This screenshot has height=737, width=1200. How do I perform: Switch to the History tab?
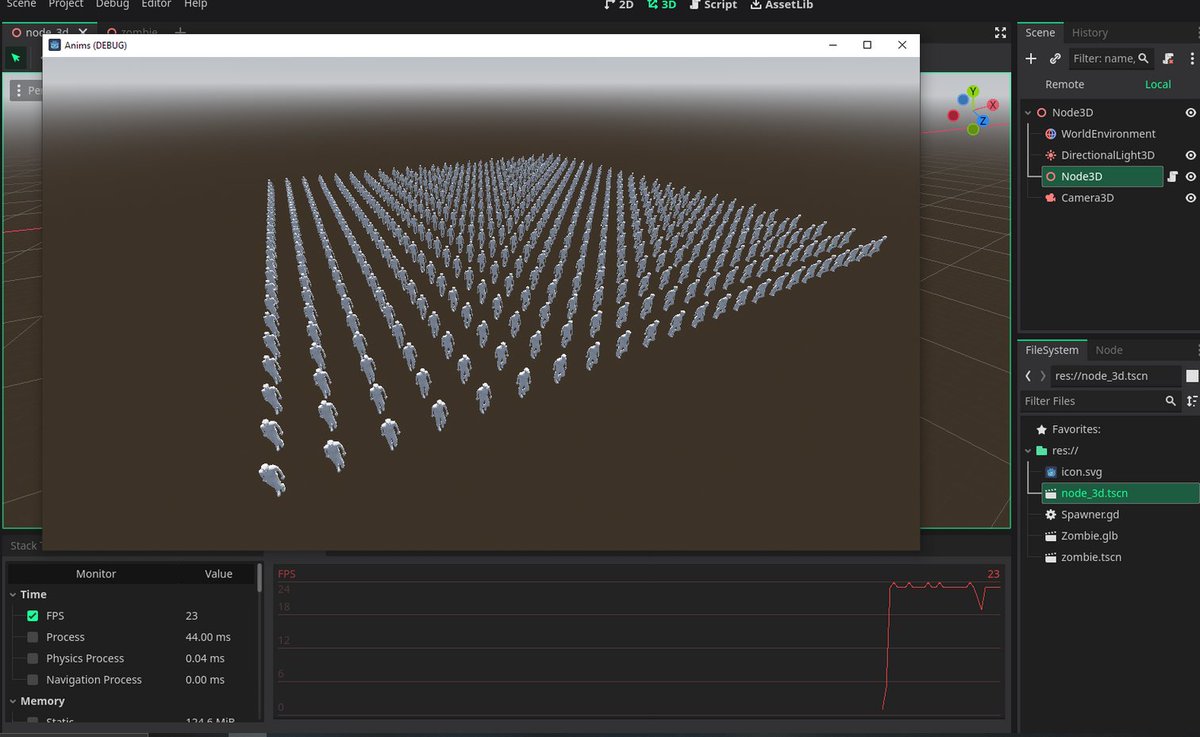[x=1089, y=33]
